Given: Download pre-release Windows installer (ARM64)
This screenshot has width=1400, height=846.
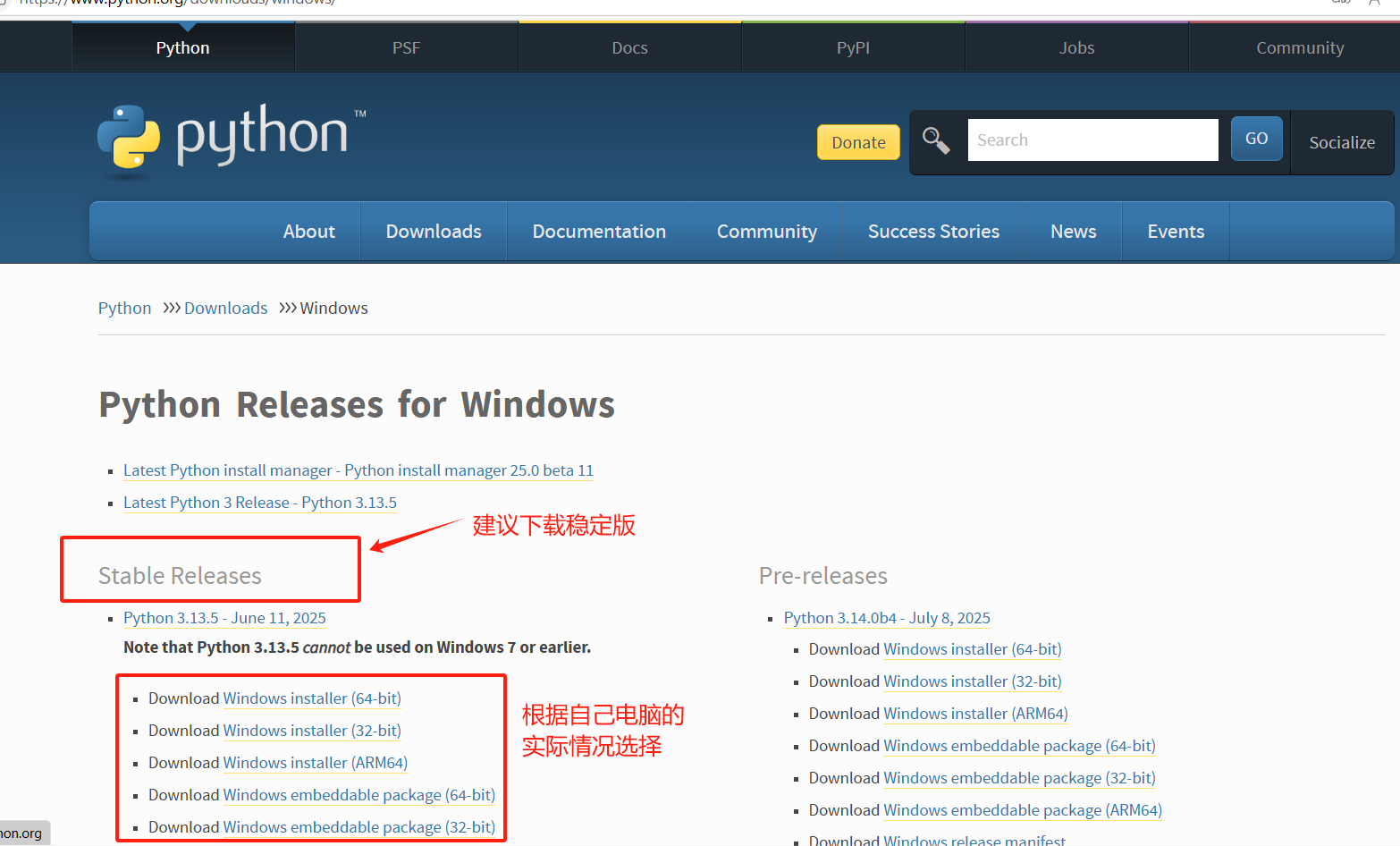Looking at the screenshot, I should point(975,714).
